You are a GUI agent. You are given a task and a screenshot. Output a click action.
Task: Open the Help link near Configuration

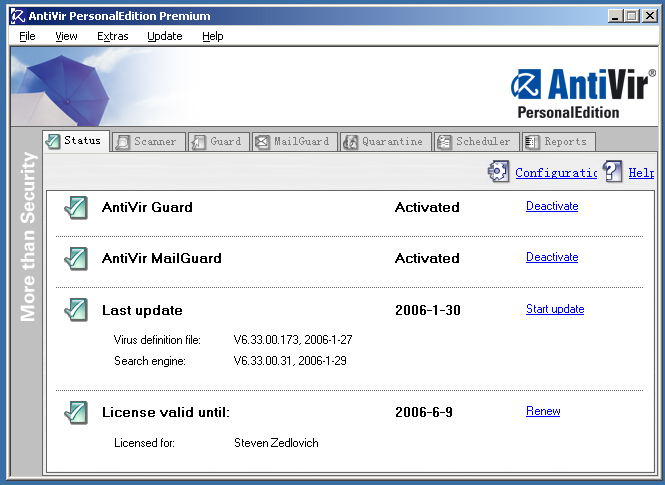pos(641,173)
